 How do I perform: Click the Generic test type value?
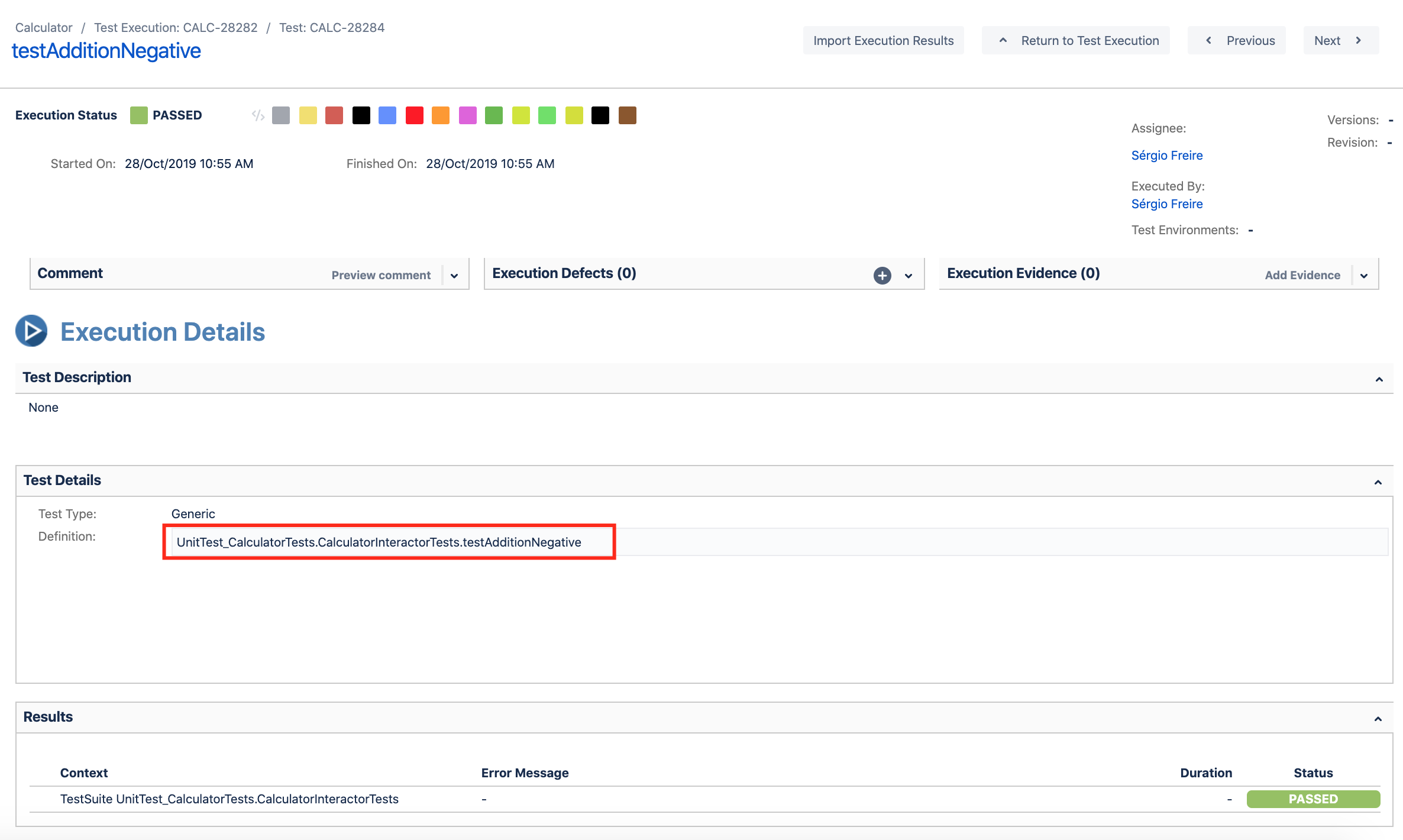coord(193,513)
